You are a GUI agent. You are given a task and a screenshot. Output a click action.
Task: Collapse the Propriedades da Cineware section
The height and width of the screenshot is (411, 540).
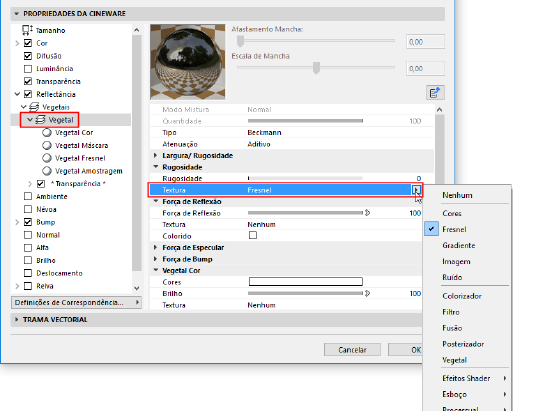pos(16,14)
